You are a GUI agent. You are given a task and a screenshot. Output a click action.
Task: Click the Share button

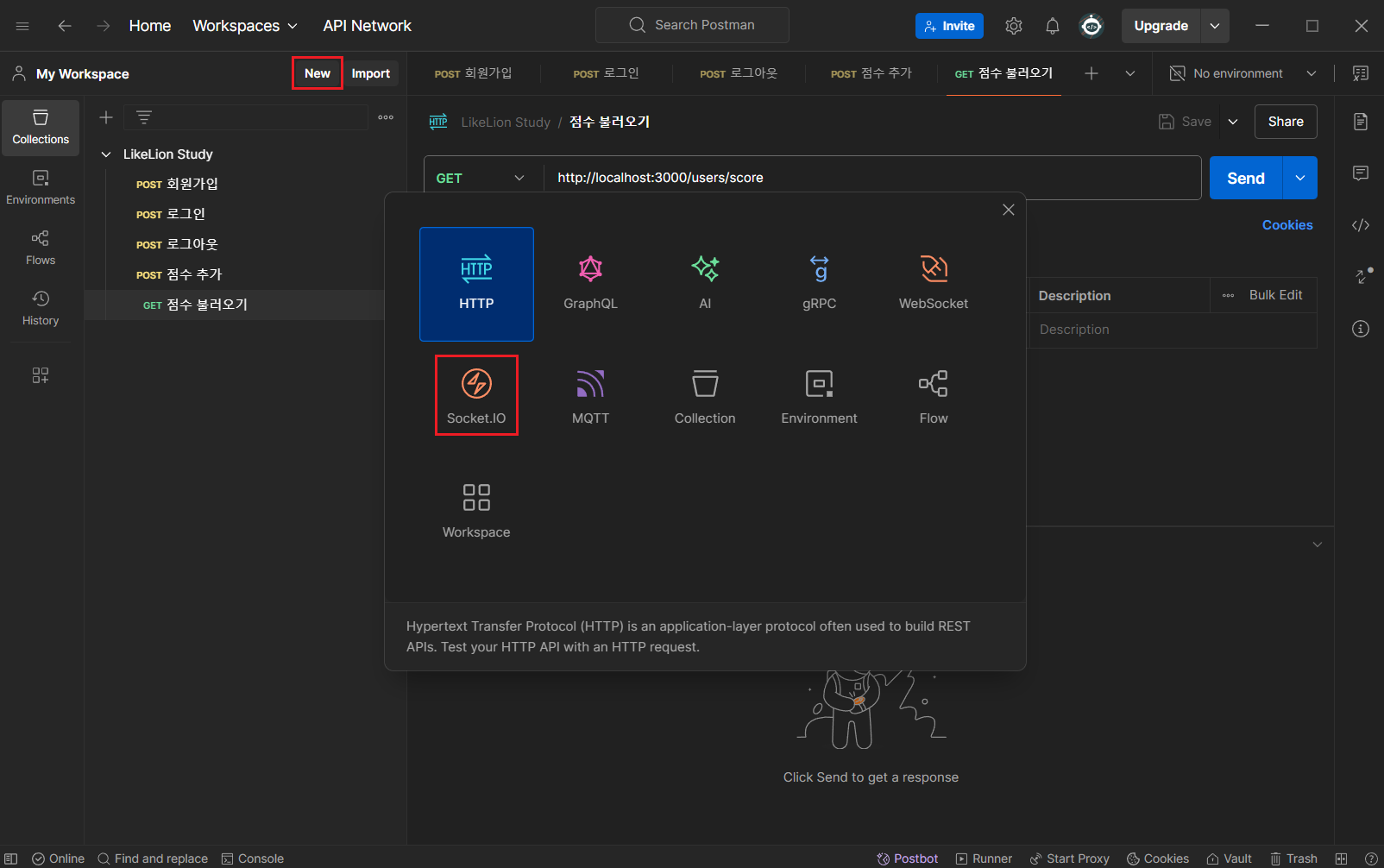tap(1286, 122)
